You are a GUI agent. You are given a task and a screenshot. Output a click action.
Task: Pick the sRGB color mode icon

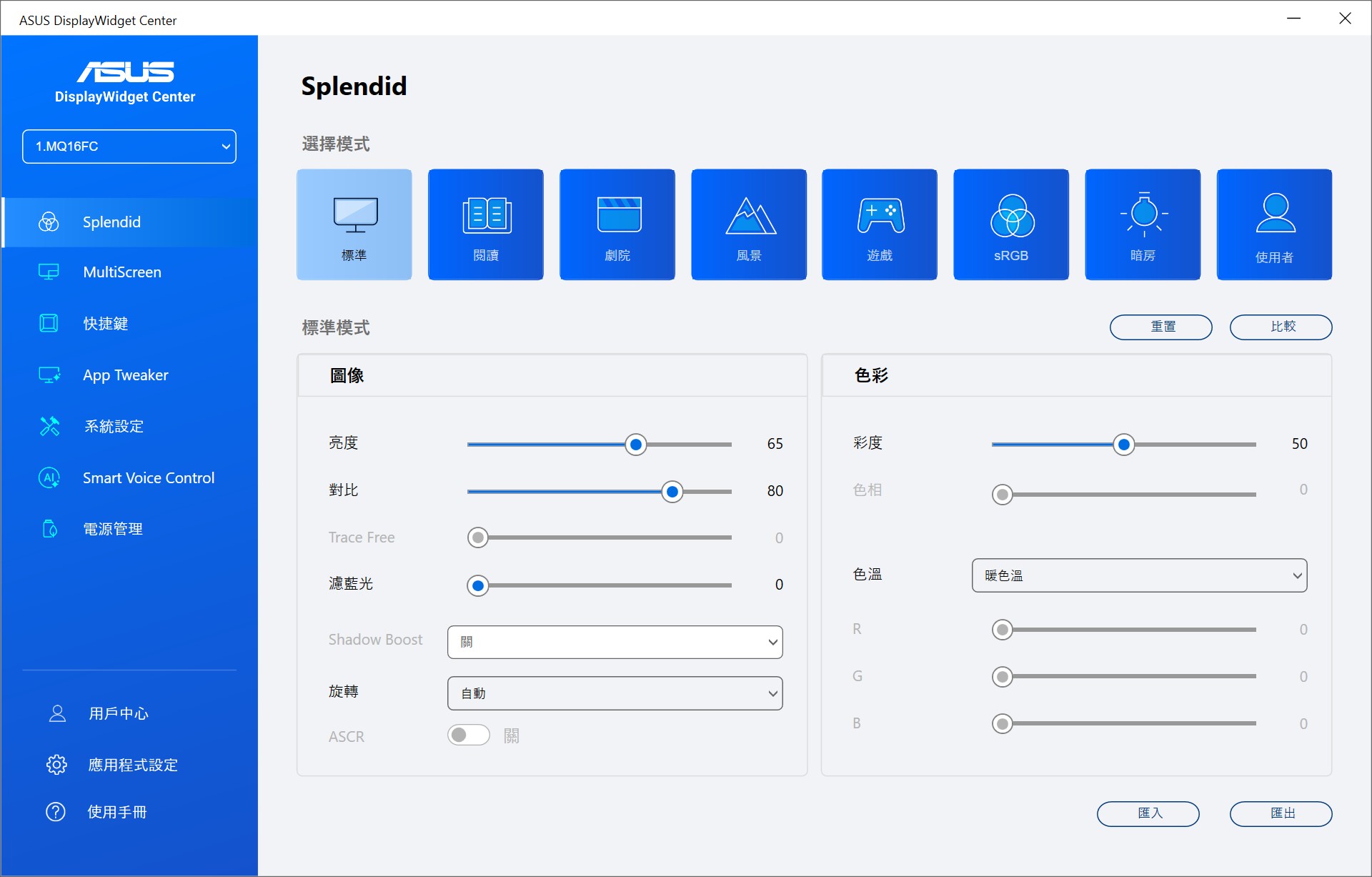click(1011, 224)
